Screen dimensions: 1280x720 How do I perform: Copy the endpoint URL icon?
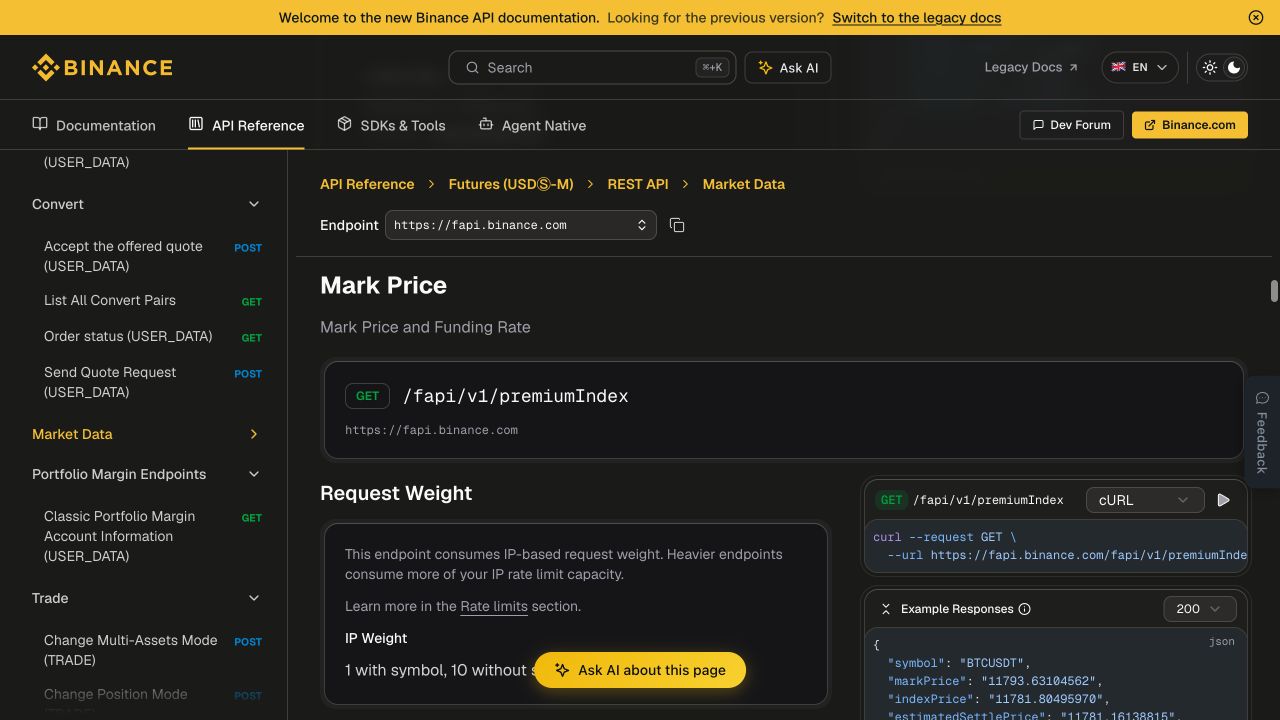[x=677, y=225]
